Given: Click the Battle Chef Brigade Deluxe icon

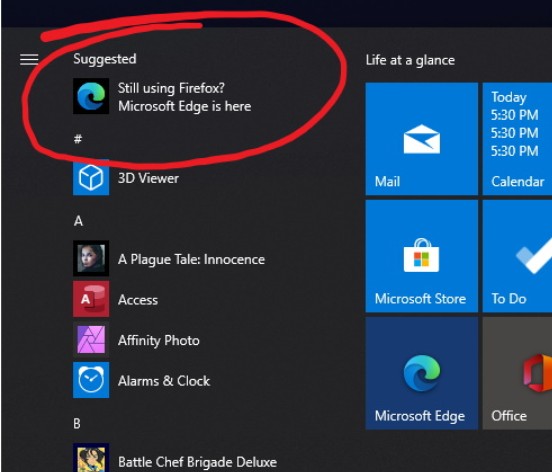Looking at the screenshot, I should [91, 458].
